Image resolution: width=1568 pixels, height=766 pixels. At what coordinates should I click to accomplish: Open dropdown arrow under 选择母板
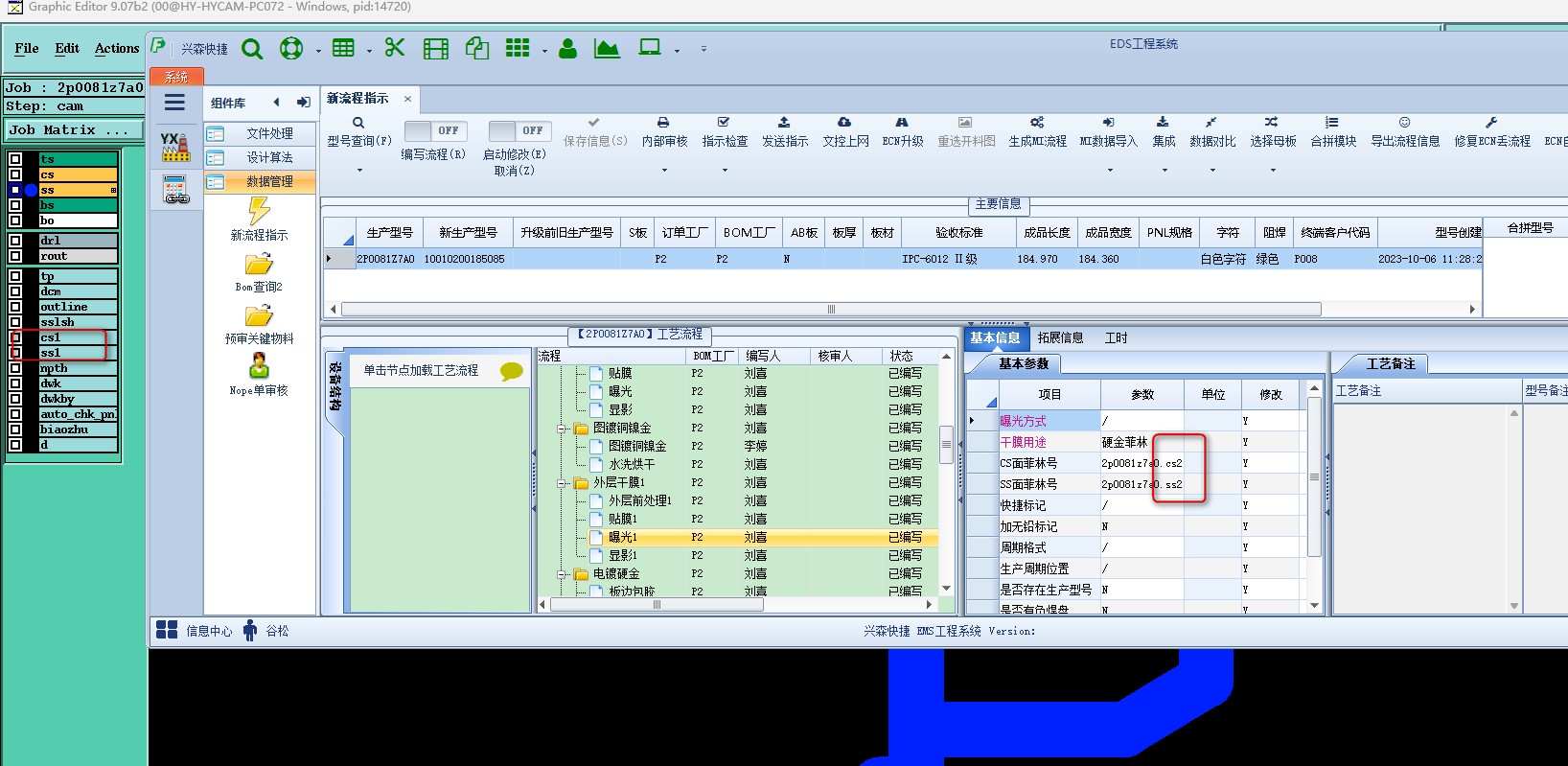pyautogui.click(x=1273, y=171)
